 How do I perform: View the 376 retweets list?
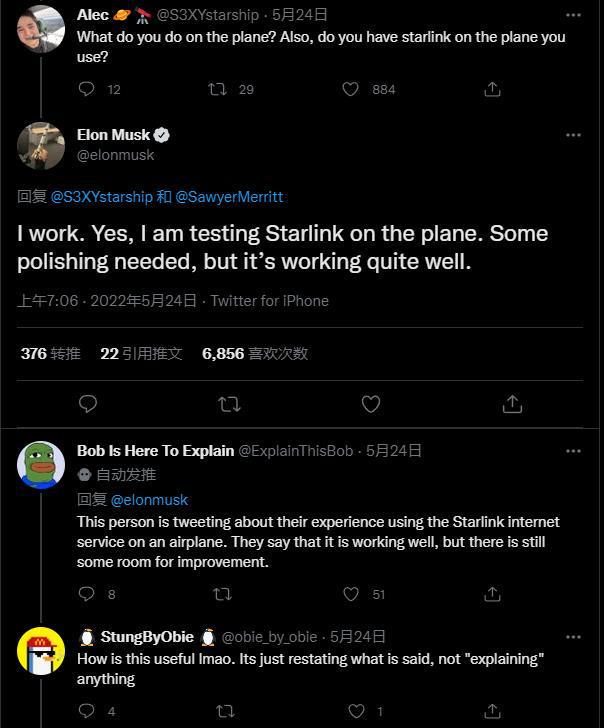[50, 353]
